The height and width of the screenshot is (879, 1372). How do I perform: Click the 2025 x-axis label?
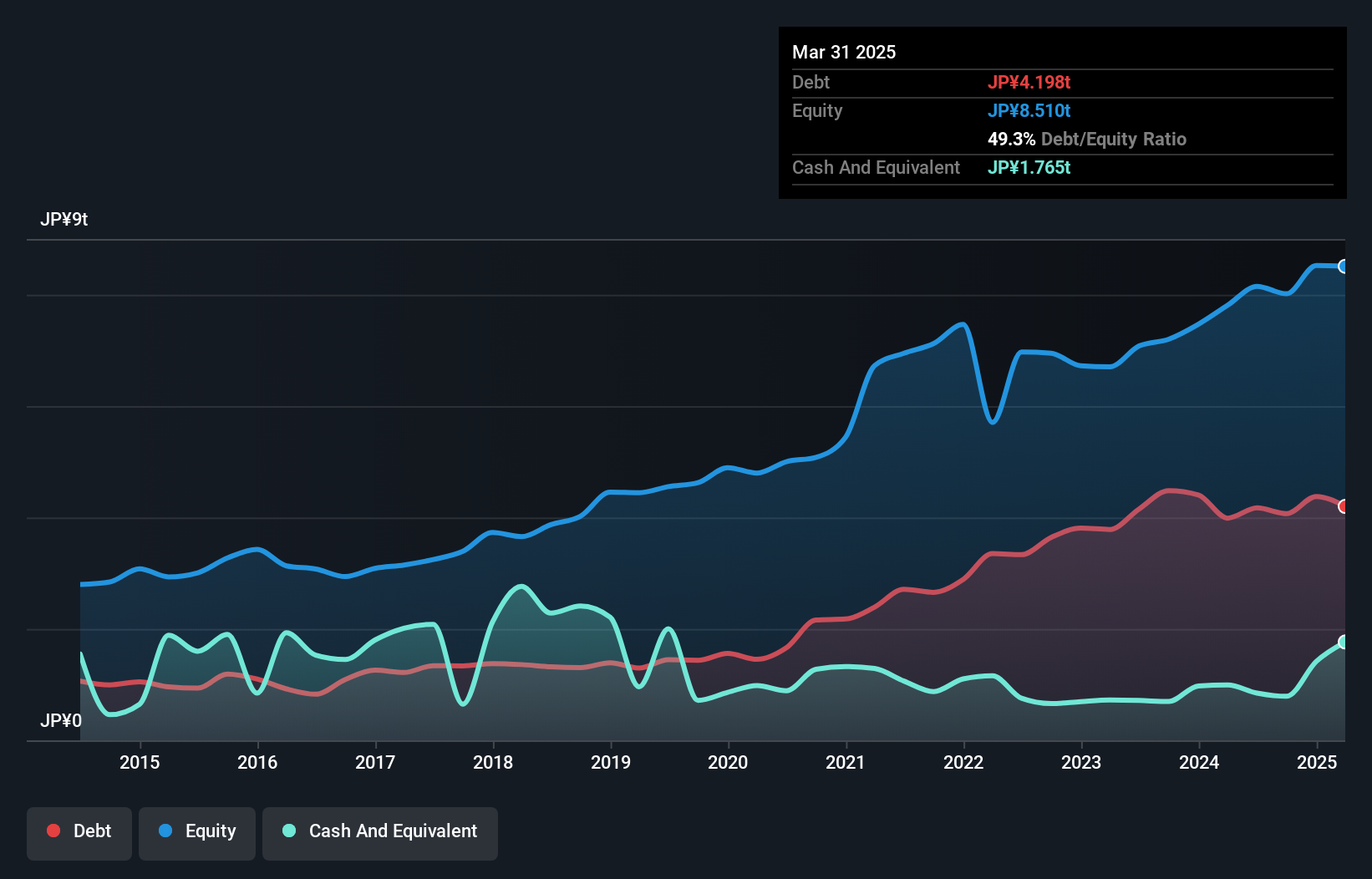(x=1317, y=762)
